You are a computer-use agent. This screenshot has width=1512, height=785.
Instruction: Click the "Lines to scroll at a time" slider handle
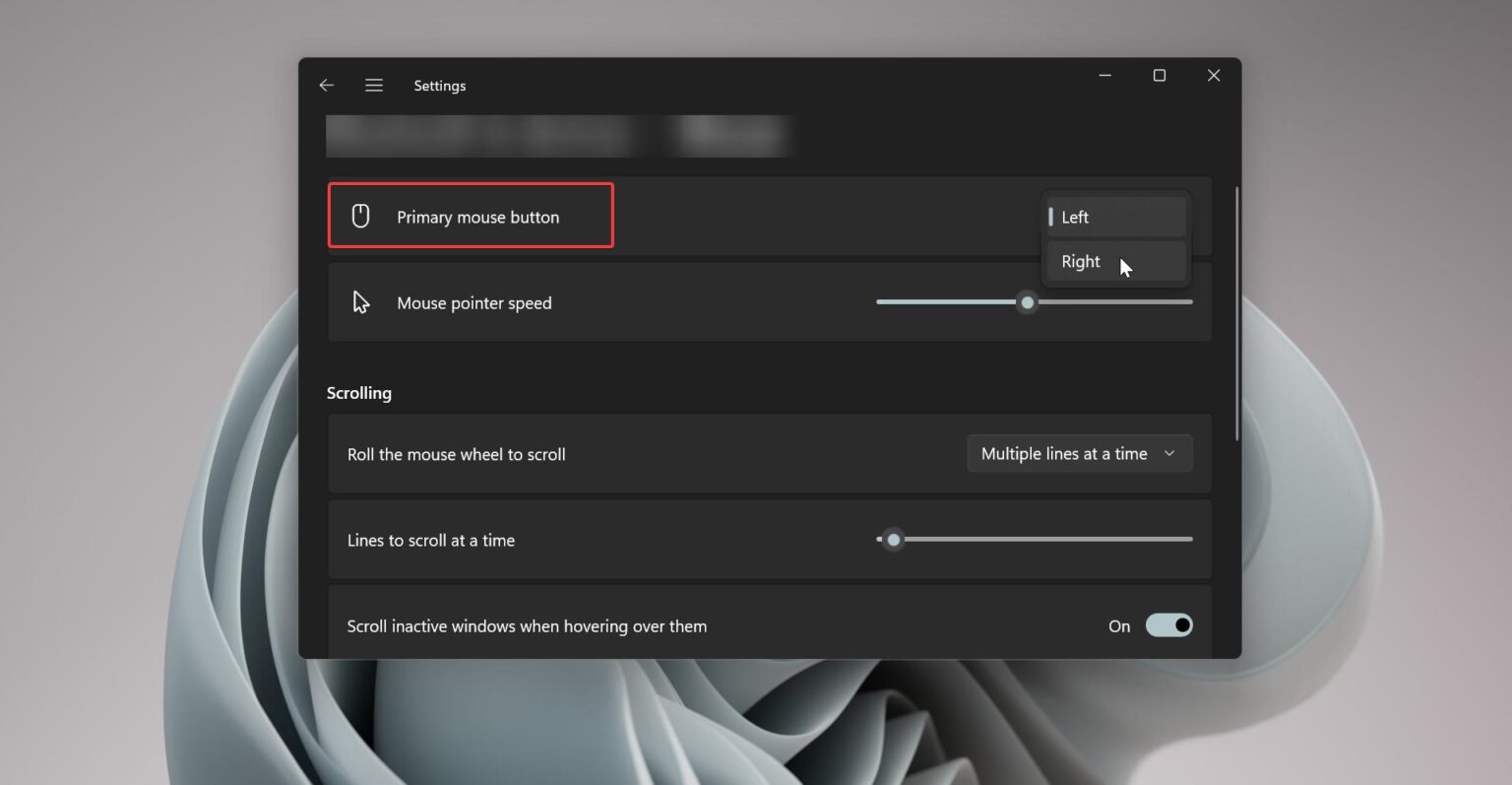(894, 540)
